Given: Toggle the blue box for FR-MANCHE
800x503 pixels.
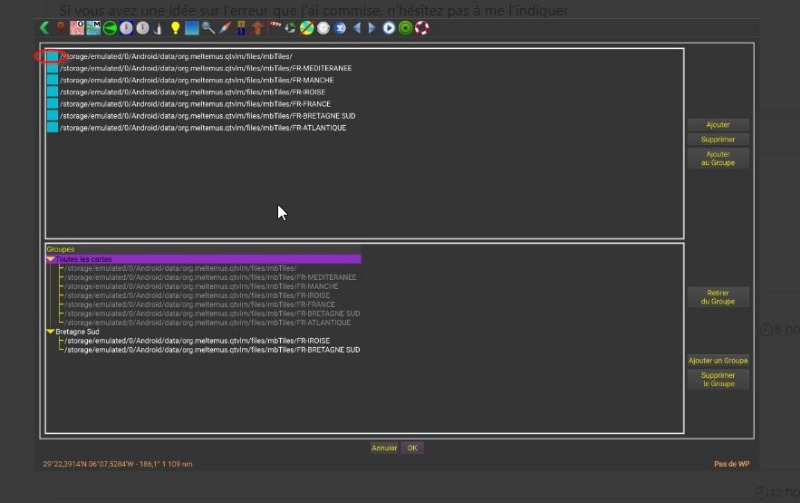Looking at the screenshot, I should [52, 80].
